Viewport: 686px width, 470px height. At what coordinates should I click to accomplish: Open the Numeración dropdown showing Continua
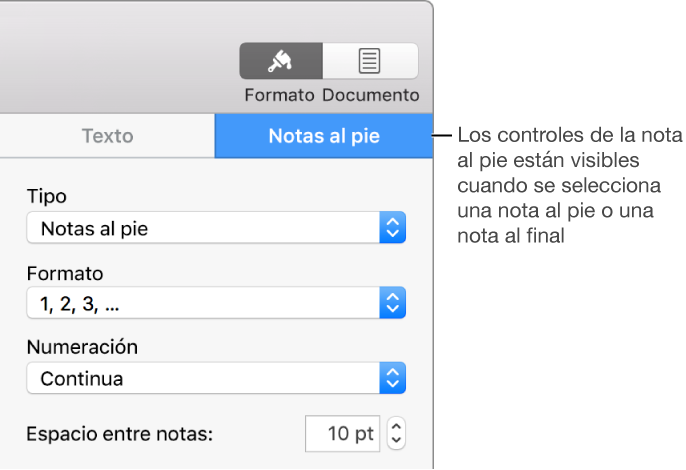216,378
